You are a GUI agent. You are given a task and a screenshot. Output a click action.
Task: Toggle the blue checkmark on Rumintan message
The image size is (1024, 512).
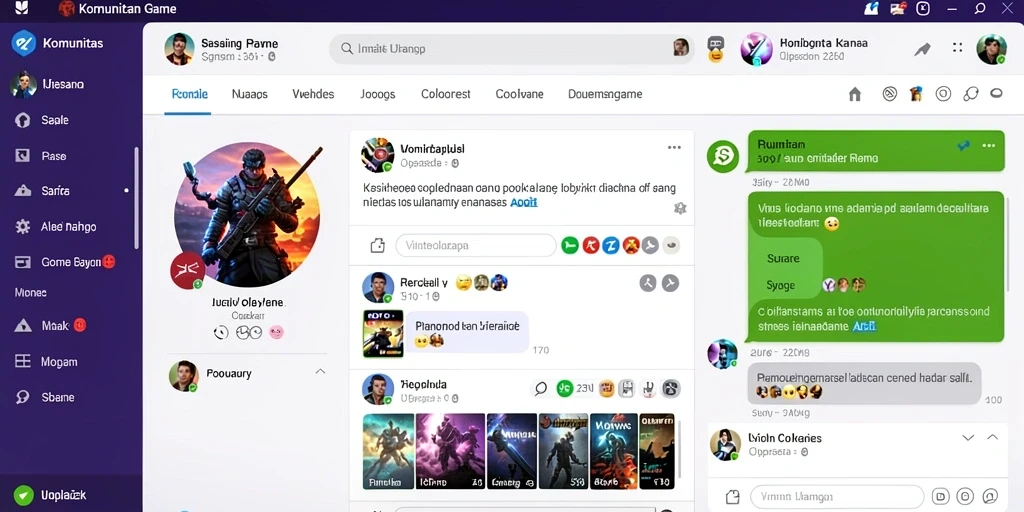point(963,146)
